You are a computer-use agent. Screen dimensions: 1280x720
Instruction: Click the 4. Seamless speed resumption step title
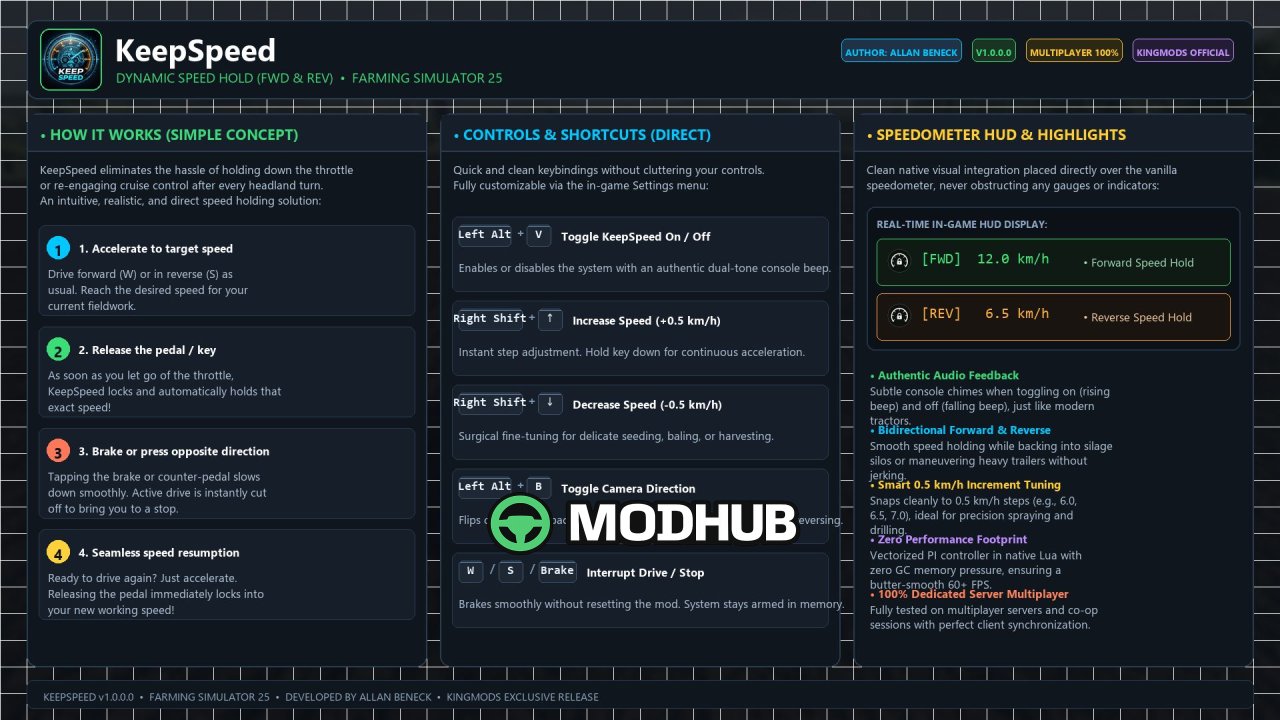pos(159,553)
